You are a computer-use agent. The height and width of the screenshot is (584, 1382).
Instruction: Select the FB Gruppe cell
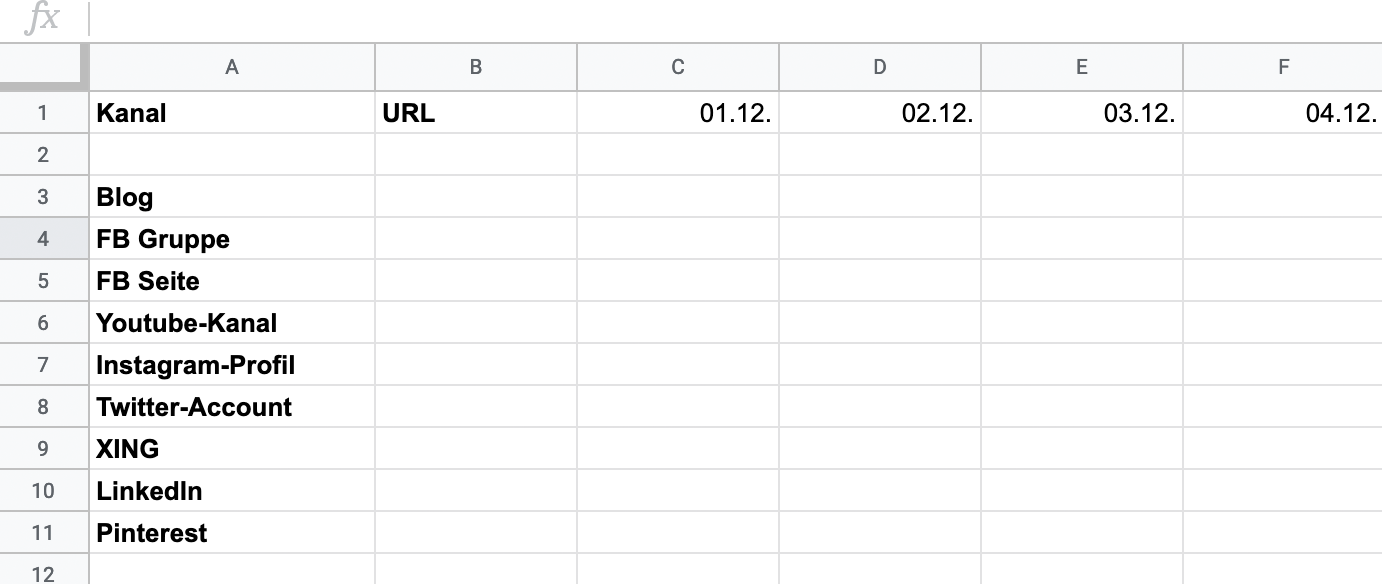pyautogui.click(x=232, y=239)
